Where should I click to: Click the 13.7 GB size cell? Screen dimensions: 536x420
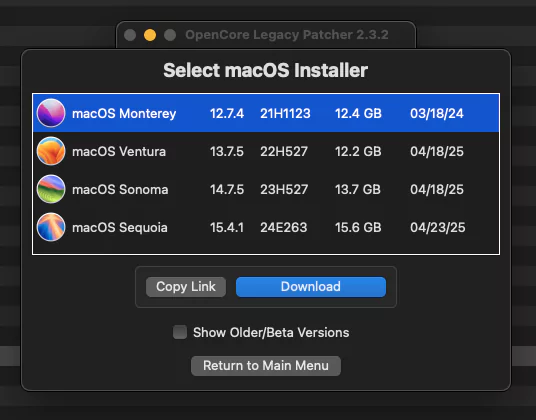point(358,189)
